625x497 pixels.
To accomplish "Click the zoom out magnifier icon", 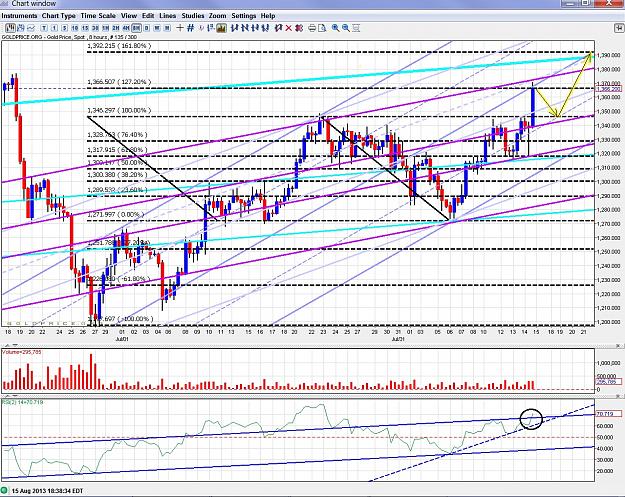I will 346,28.
